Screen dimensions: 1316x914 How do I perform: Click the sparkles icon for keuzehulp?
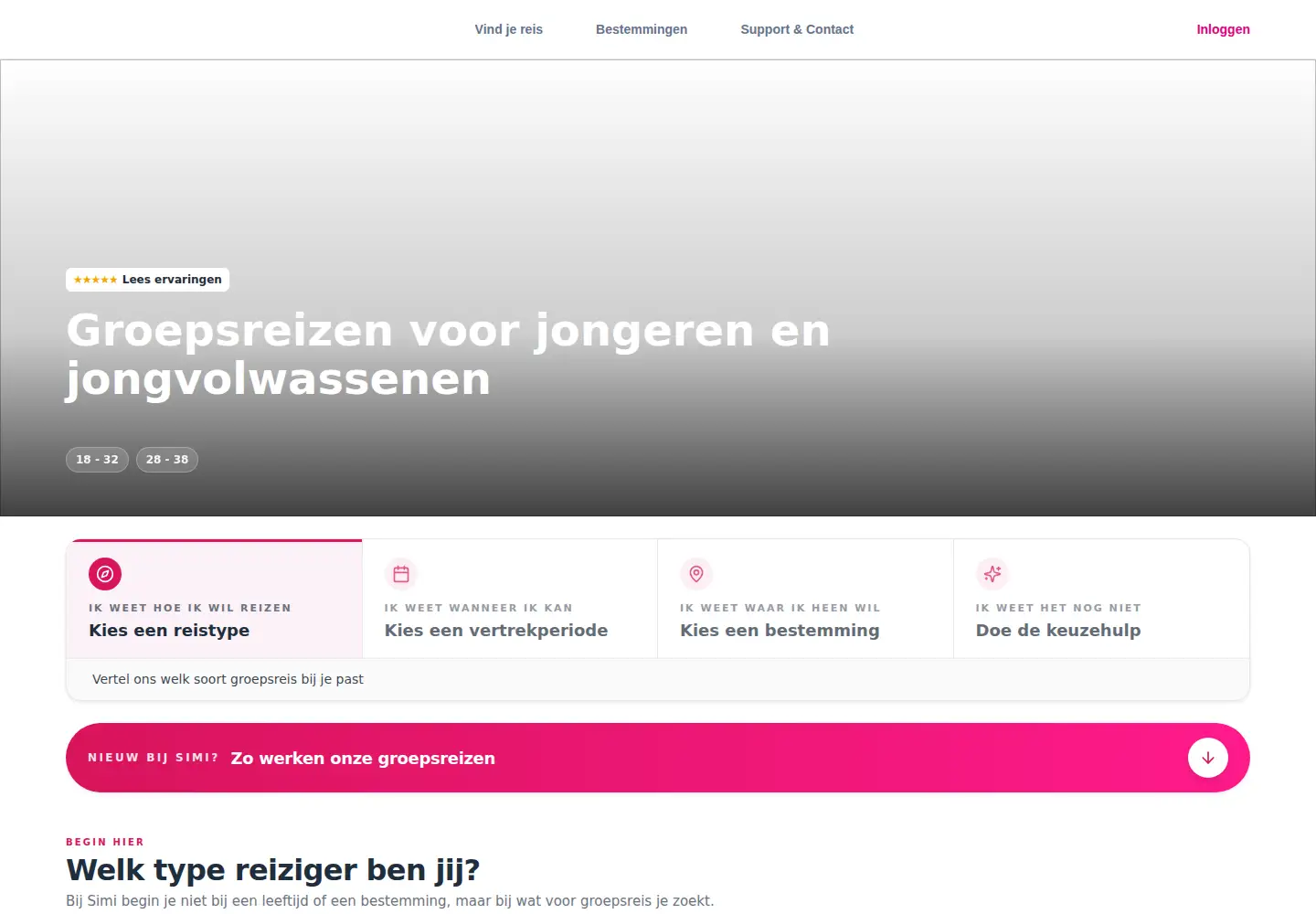pyautogui.click(x=992, y=574)
